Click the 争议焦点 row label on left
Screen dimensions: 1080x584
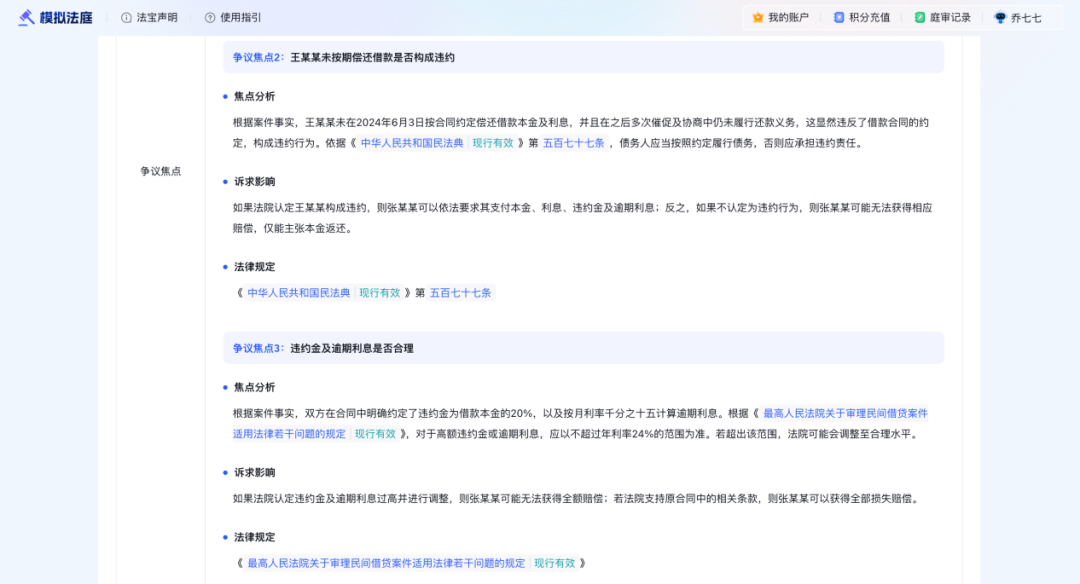(x=160, y=171)
